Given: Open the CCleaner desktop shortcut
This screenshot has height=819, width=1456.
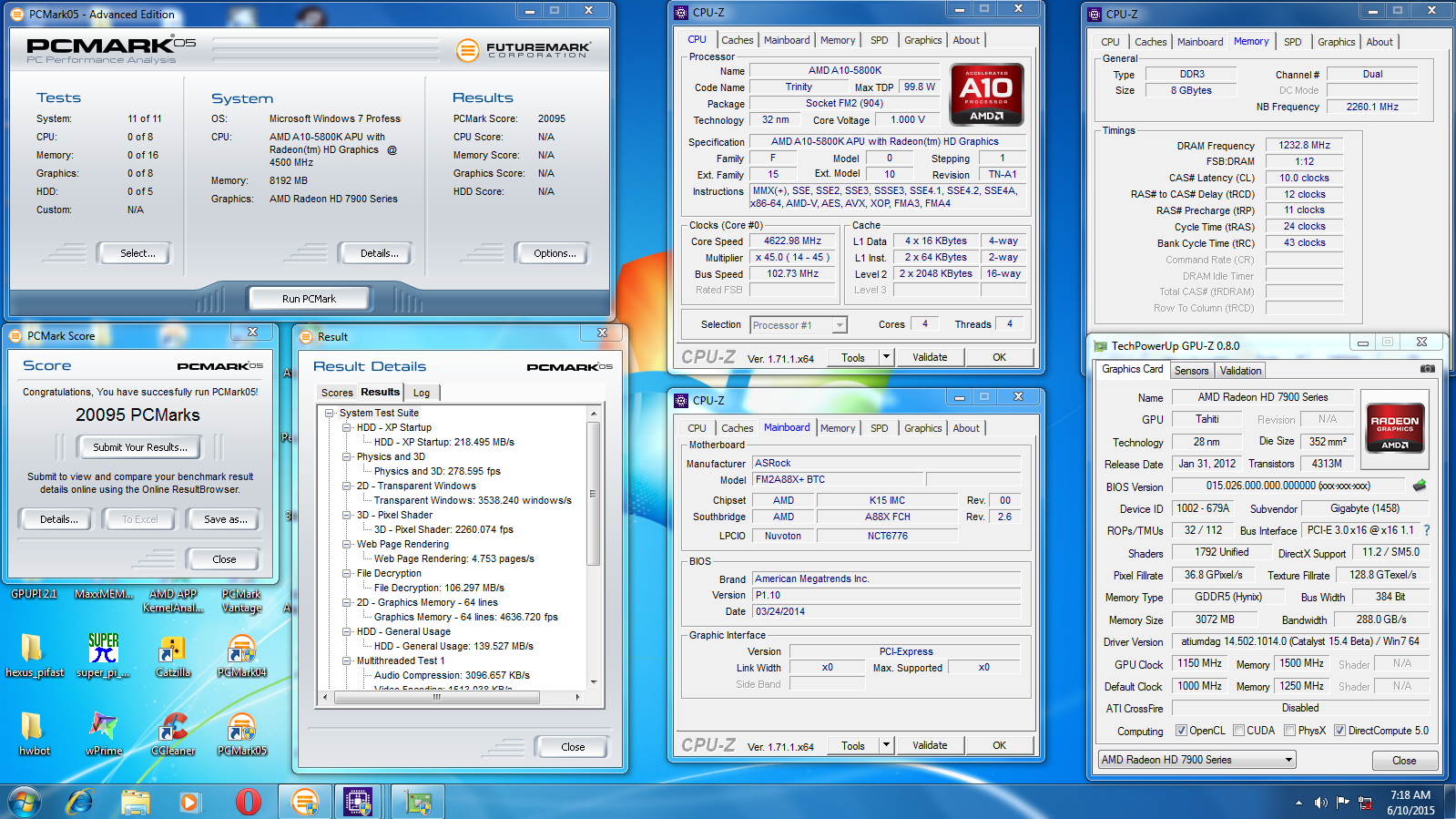Looking at the screenshot, I should [x=172, y=733].
